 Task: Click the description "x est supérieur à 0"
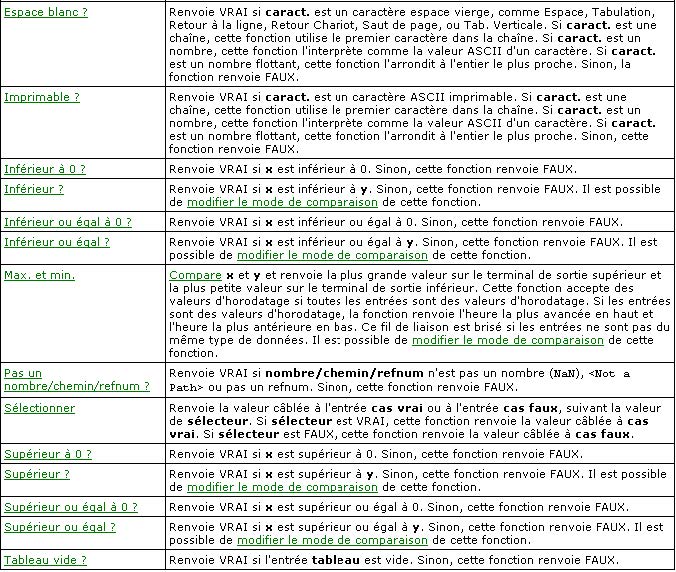click(x=321, y=454)
